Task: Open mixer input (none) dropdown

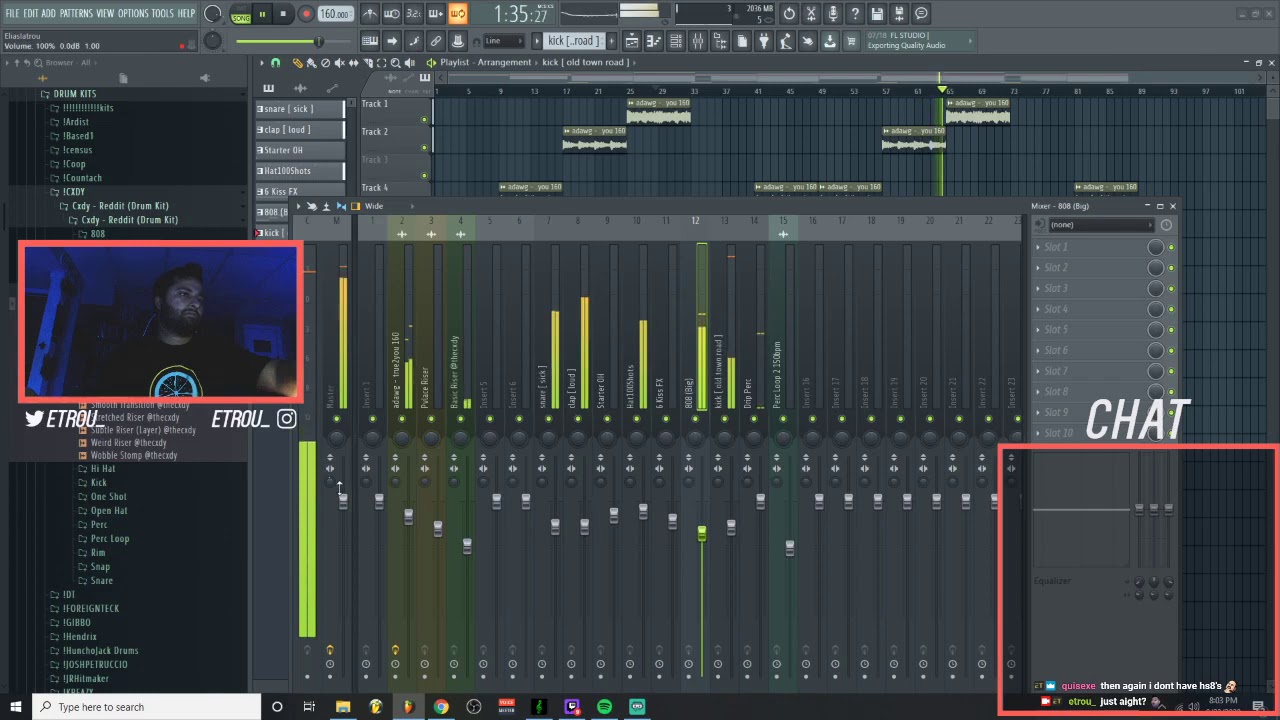Action: point(1100,225)
